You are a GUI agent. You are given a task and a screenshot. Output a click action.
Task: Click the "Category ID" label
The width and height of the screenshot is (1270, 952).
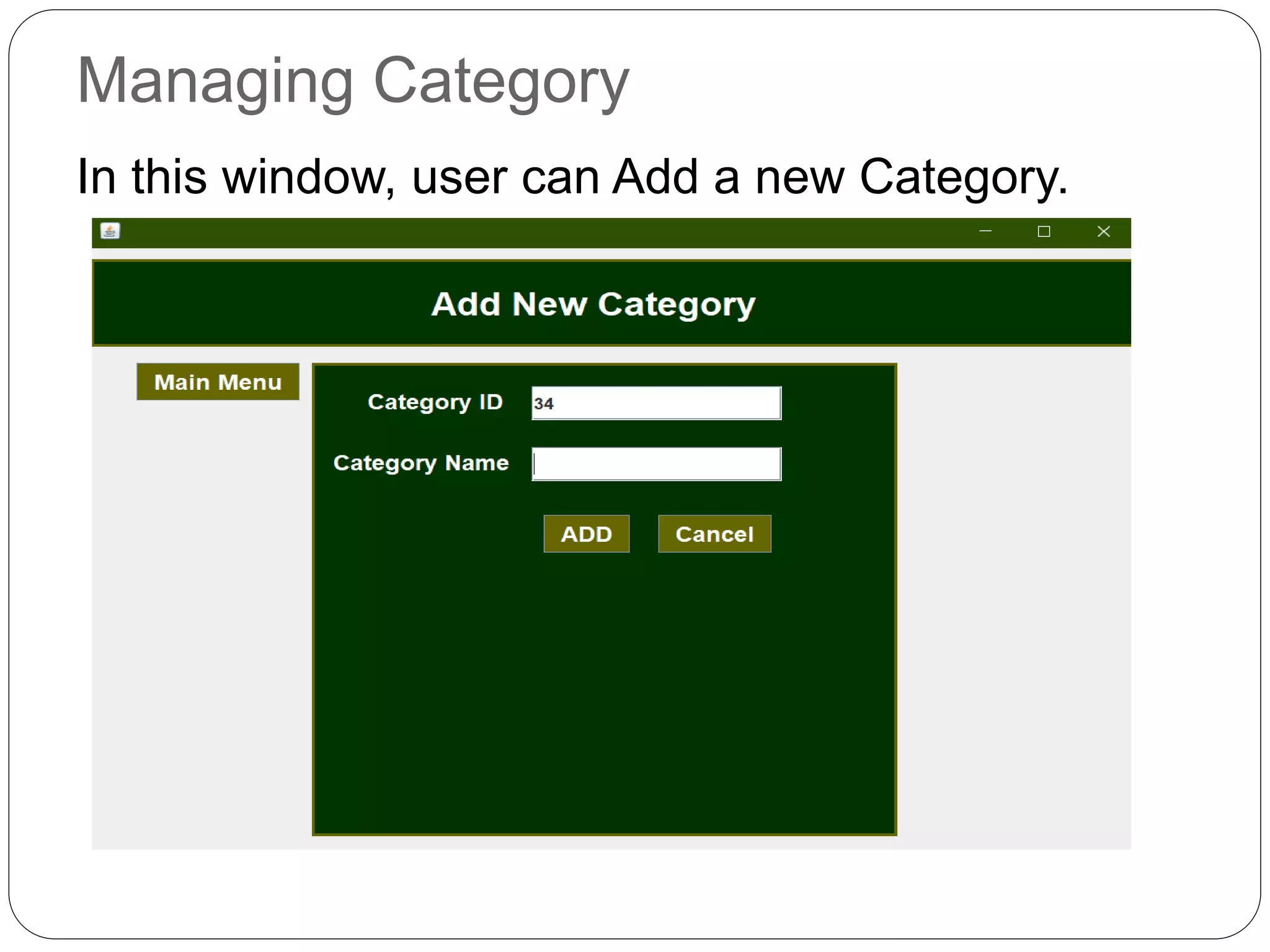pos(435,402)
